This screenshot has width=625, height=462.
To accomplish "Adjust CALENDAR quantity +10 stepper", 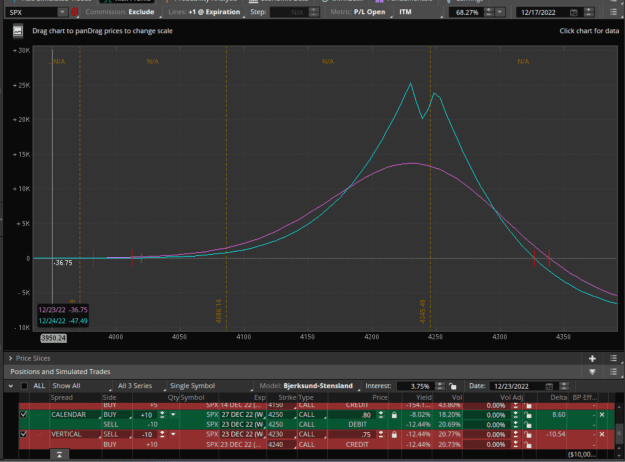I will point(162,415).
